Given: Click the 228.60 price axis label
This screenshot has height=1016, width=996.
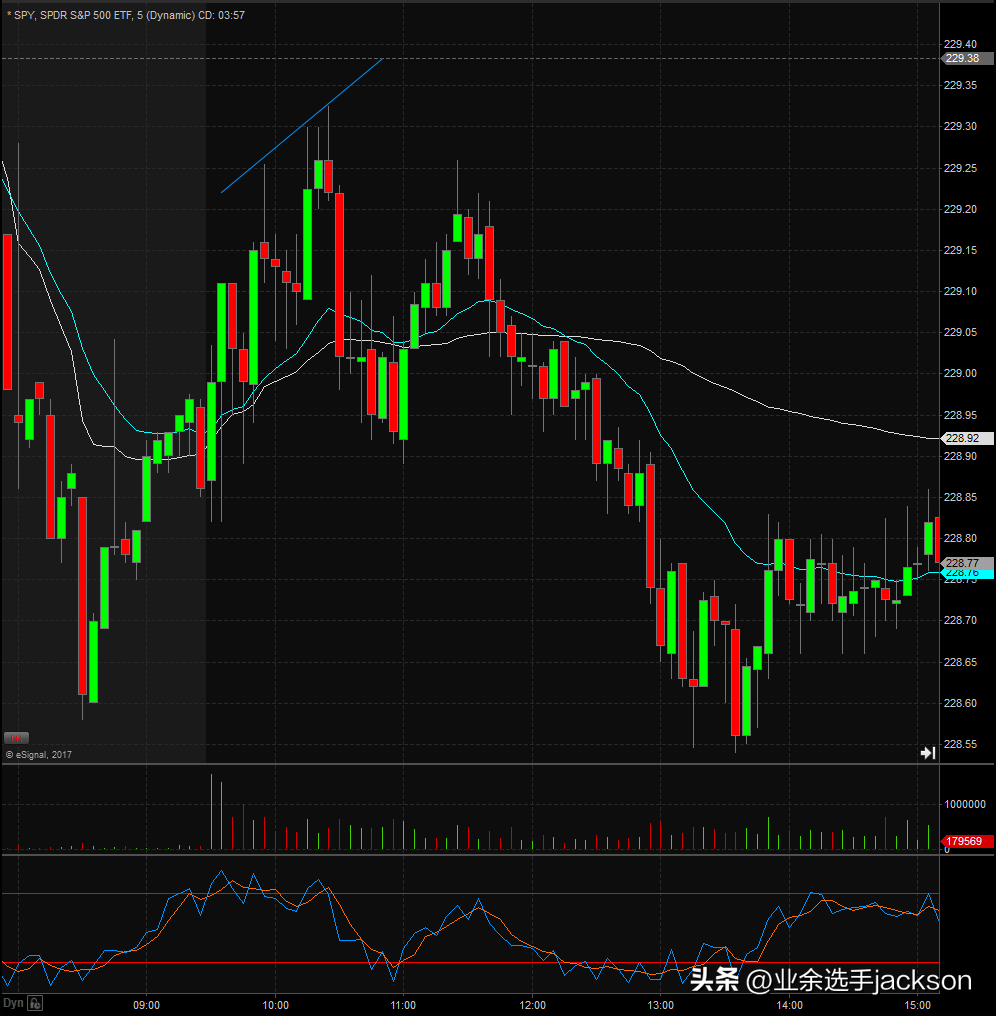Looking at the screenshot, I should click(960, 703).
